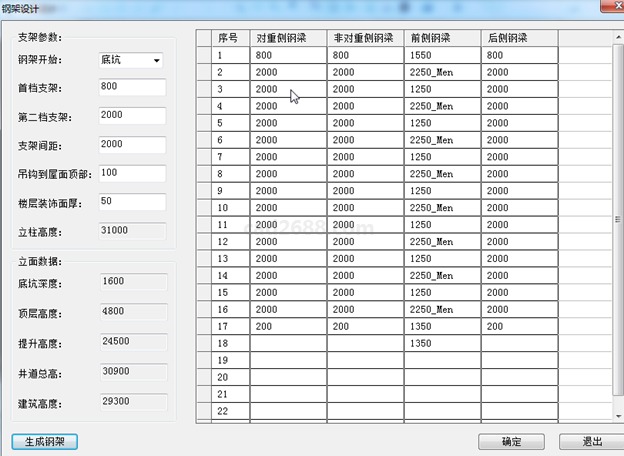Viewport: 624px width, 456px height.
Task: Click the 非对重侧钢梁 column header
Action: [x=365, y=38]
